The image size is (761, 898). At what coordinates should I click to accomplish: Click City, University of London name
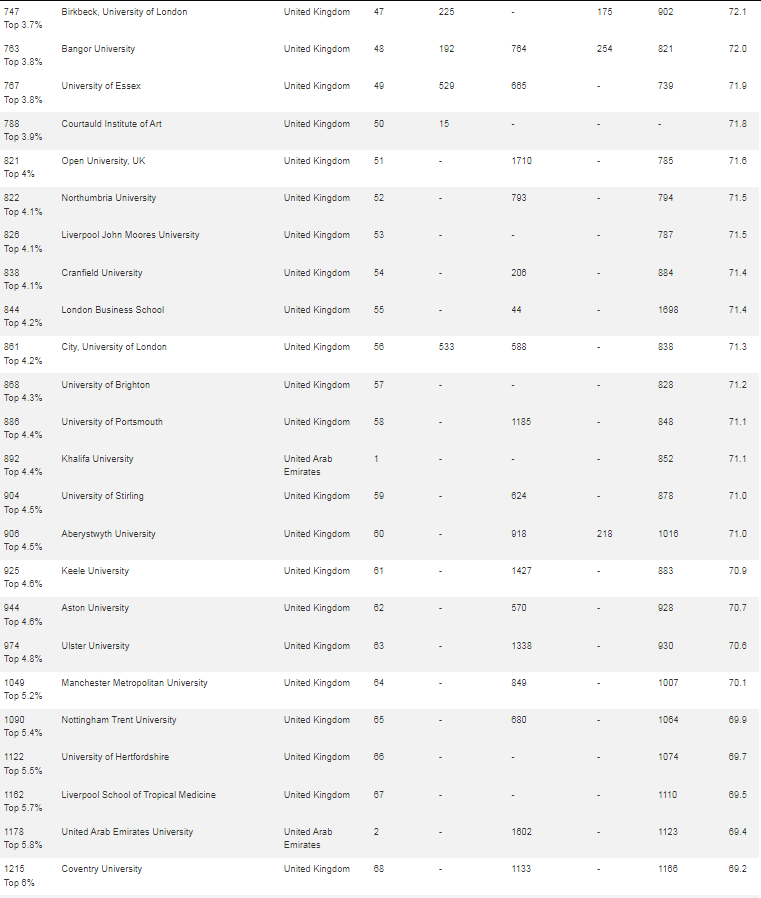114,347
